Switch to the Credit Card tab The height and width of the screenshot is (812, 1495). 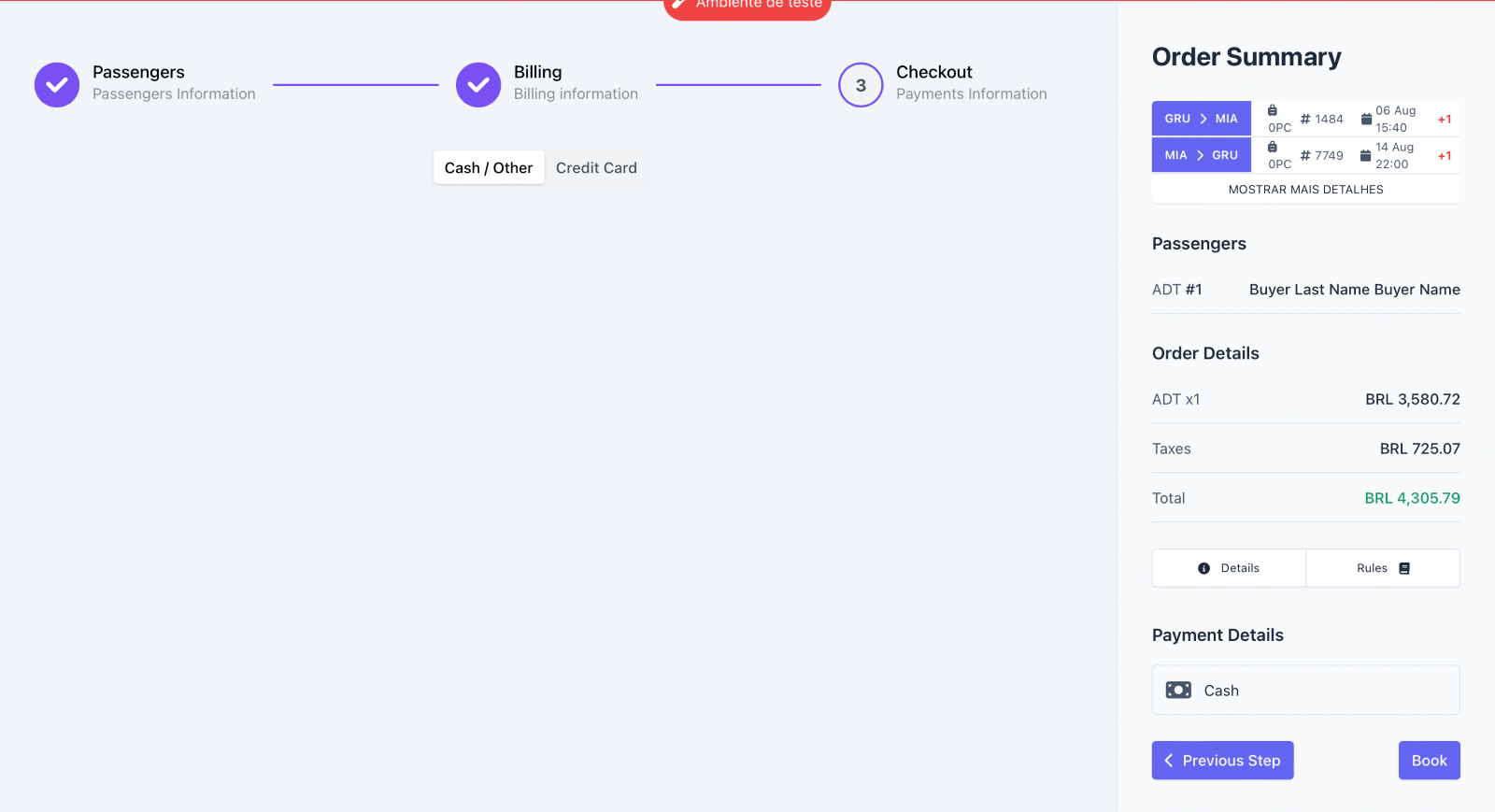[596, 167]
